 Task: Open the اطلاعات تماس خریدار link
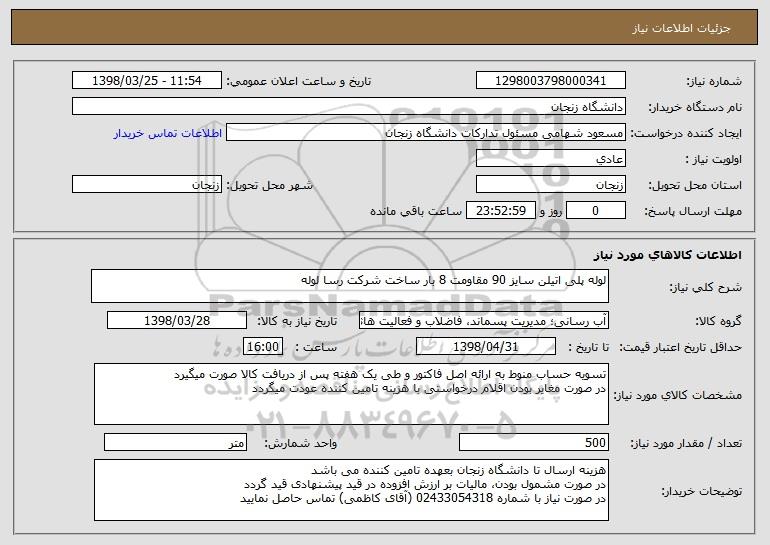(168, 133)
